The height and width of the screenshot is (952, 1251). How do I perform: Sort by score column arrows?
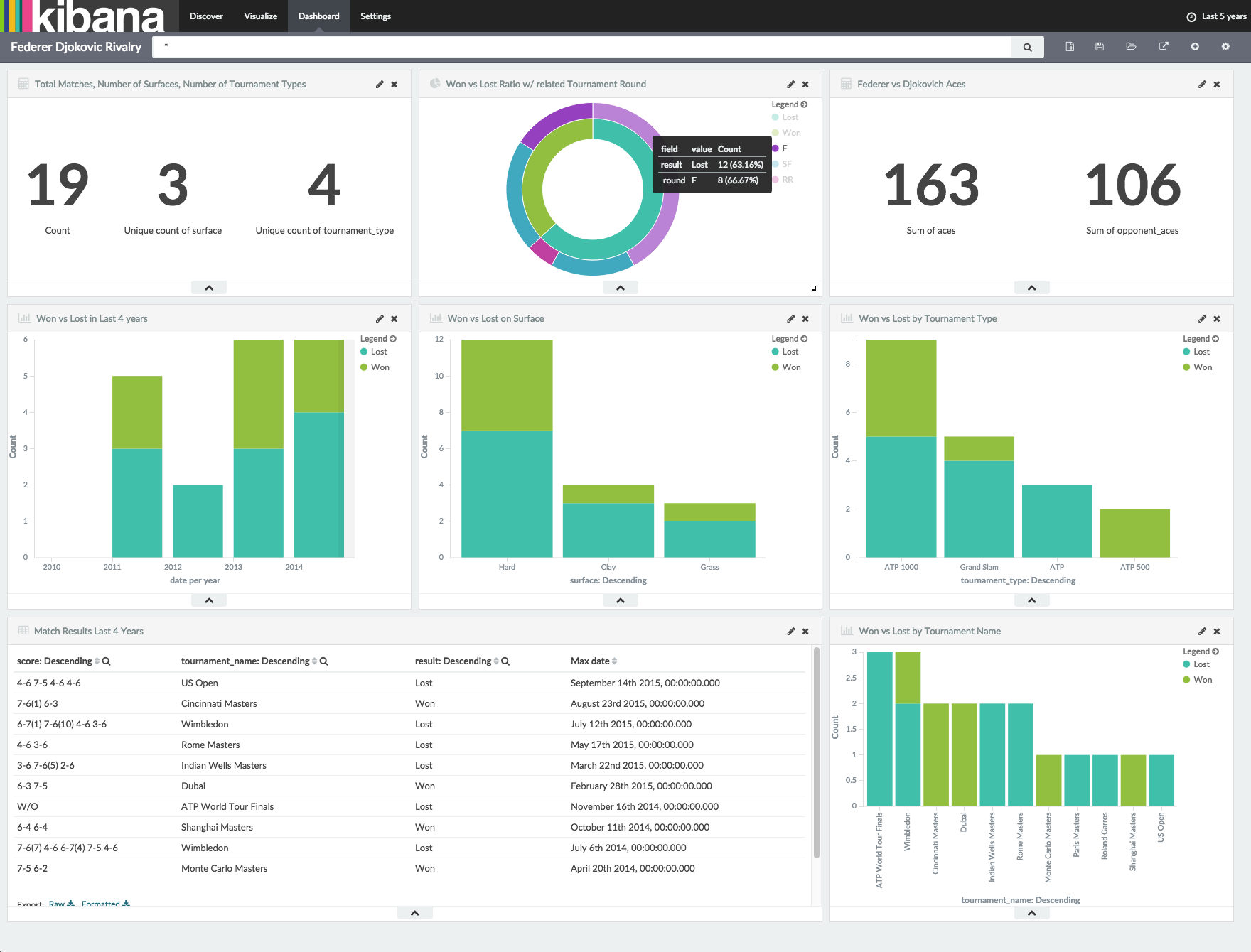(x=97, y=661)
